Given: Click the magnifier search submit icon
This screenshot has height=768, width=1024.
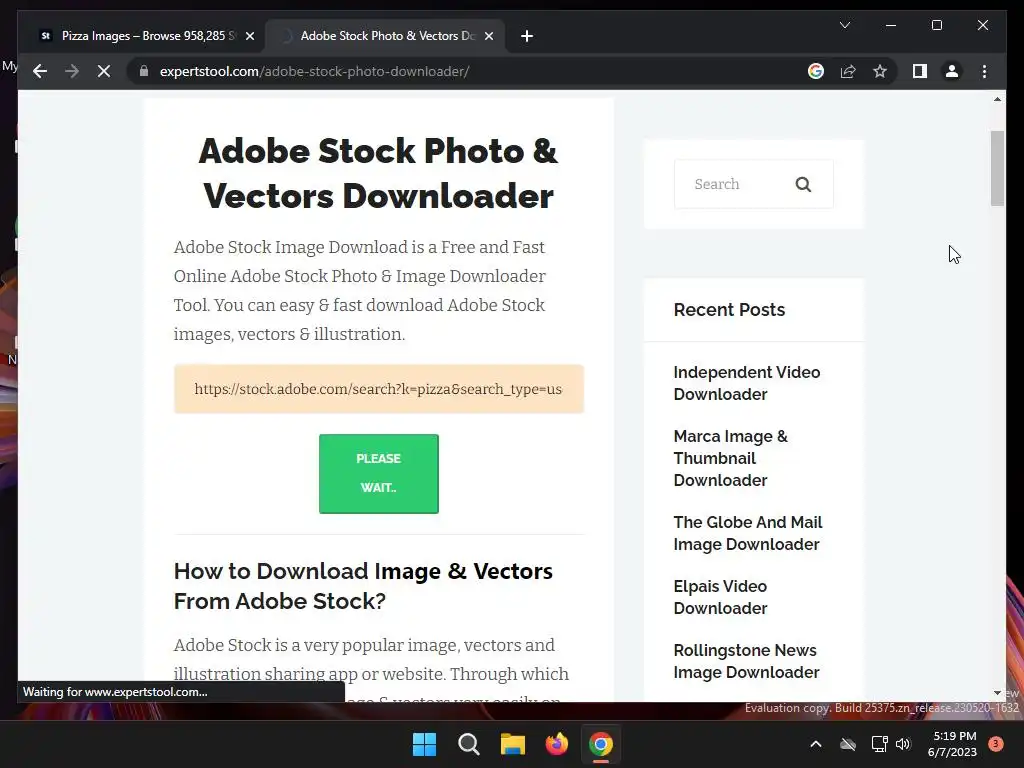Looking at the screenshot, I should [803, 185].
